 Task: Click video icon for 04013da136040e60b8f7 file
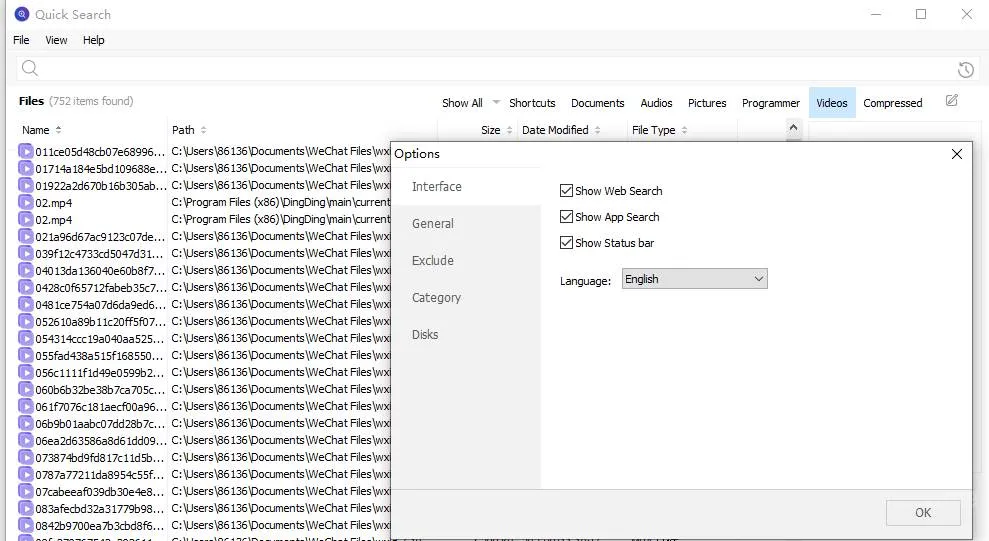coord(25,270)
